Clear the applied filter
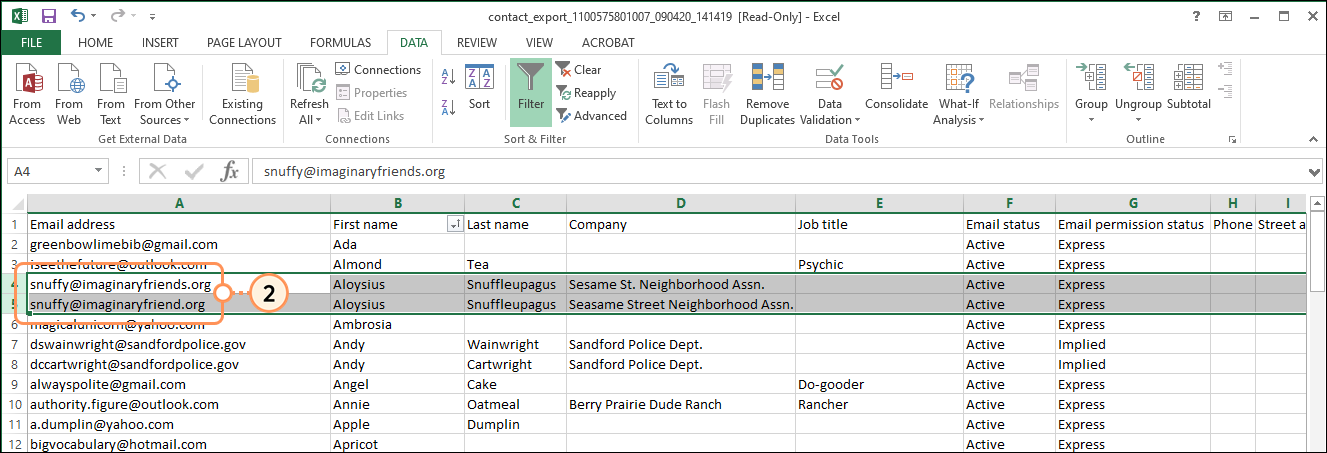The height and width of the screenshot is (453, 1327). tap(579, 69)
